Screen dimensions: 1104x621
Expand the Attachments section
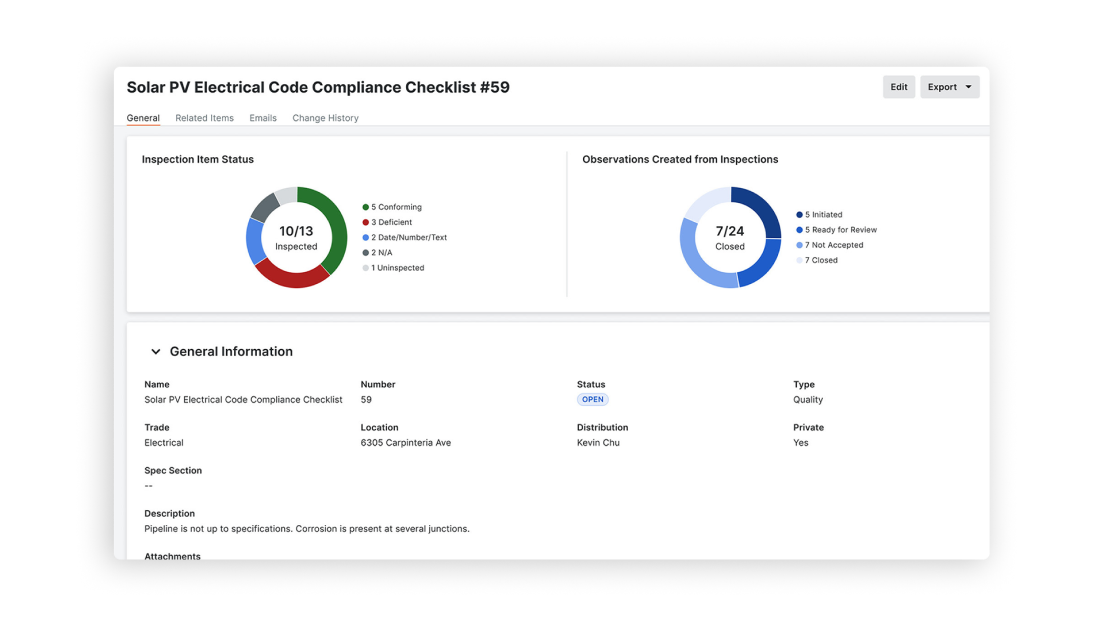click(172, 555)
